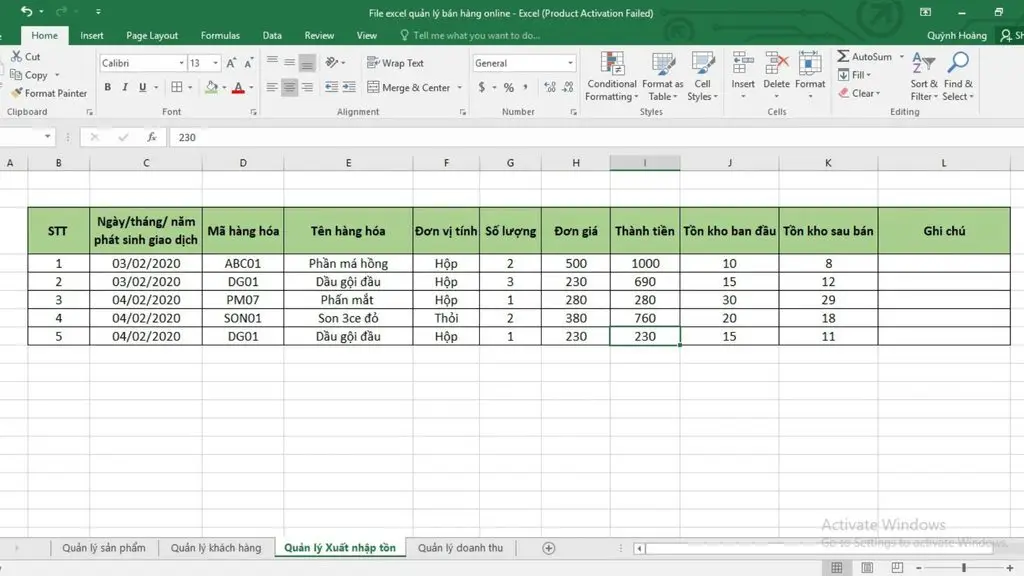Viewport: 1024px width, 576px height.
Task: Open the Cell Styles gallery
Action: pos(703,76)
